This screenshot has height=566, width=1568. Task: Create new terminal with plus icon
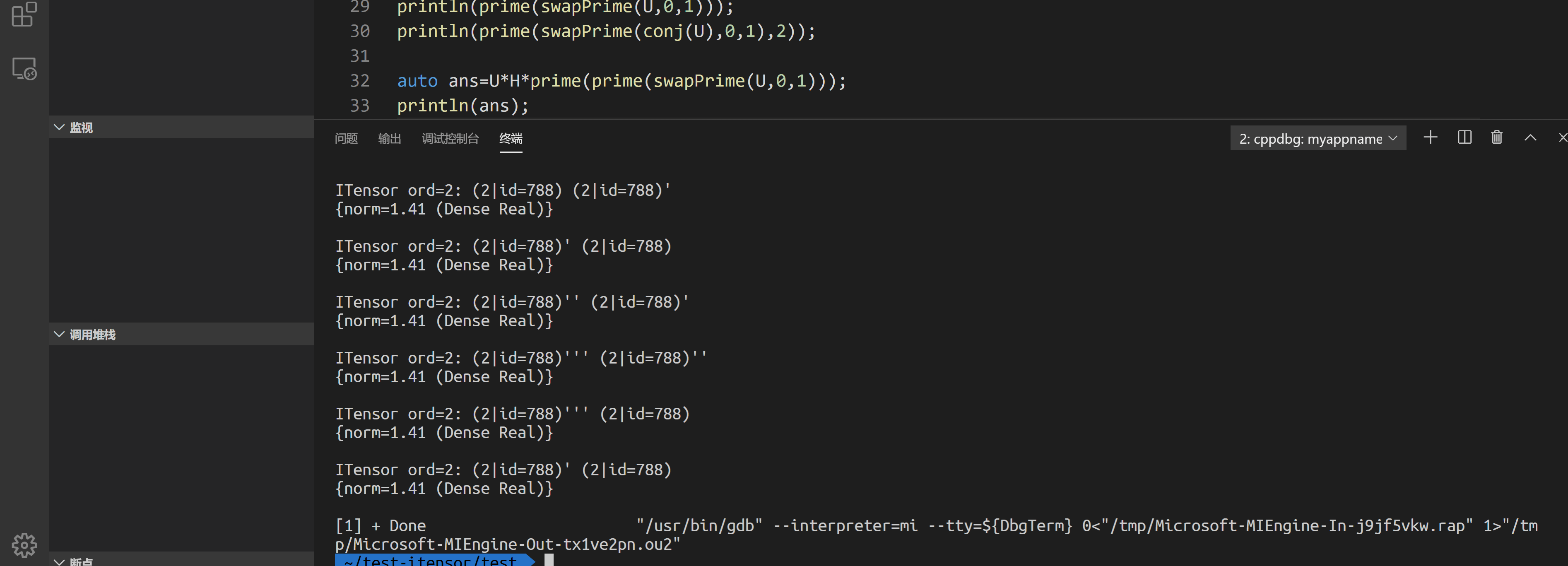pyautogui.click(x=1431, y=137)
